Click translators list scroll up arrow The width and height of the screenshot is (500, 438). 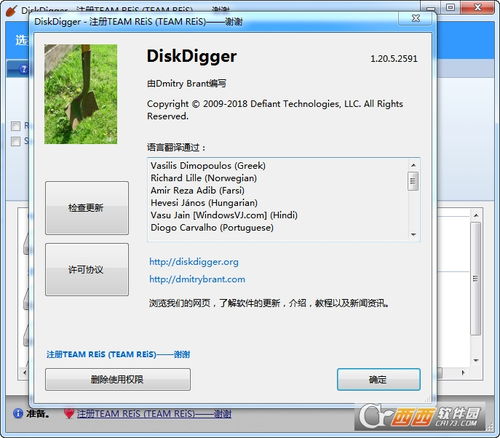pyautogui.click(x=413, y=165)
